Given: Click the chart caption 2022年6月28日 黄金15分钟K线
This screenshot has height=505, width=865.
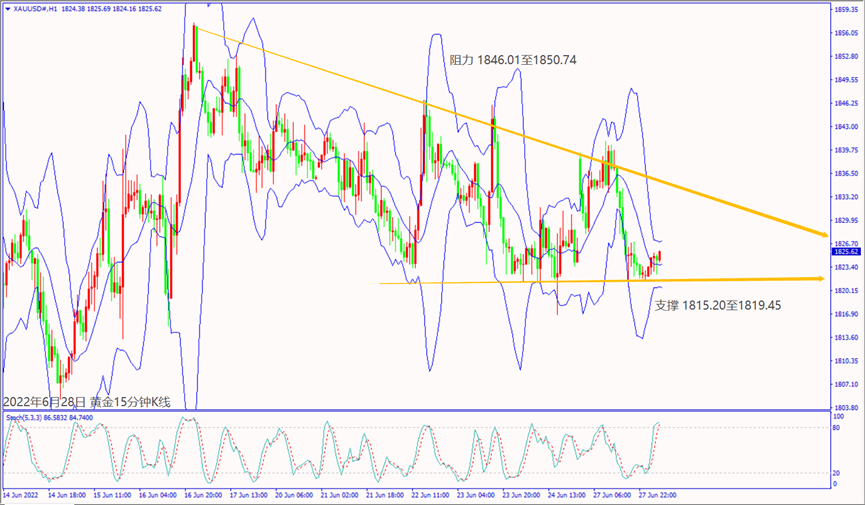Looking at the screenshot, I should (x=87, y=402).
